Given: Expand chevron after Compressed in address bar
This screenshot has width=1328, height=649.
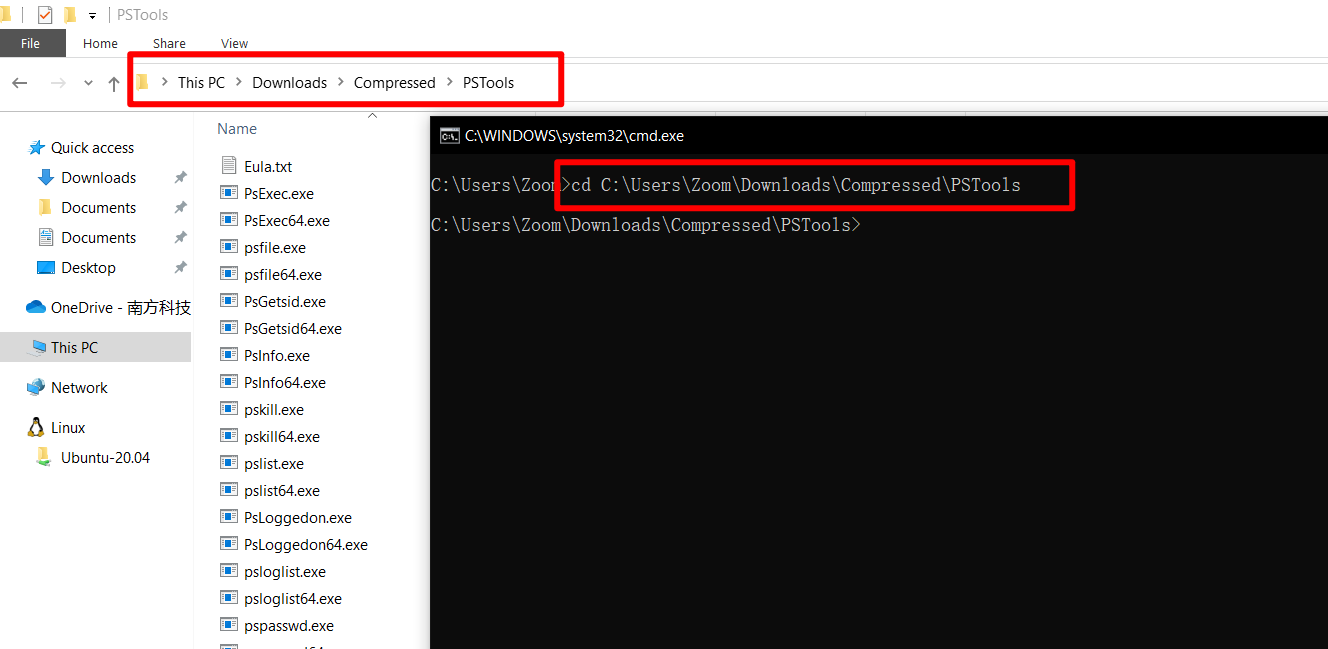Looking at the screenshot, I should click(x=450, y=82).
